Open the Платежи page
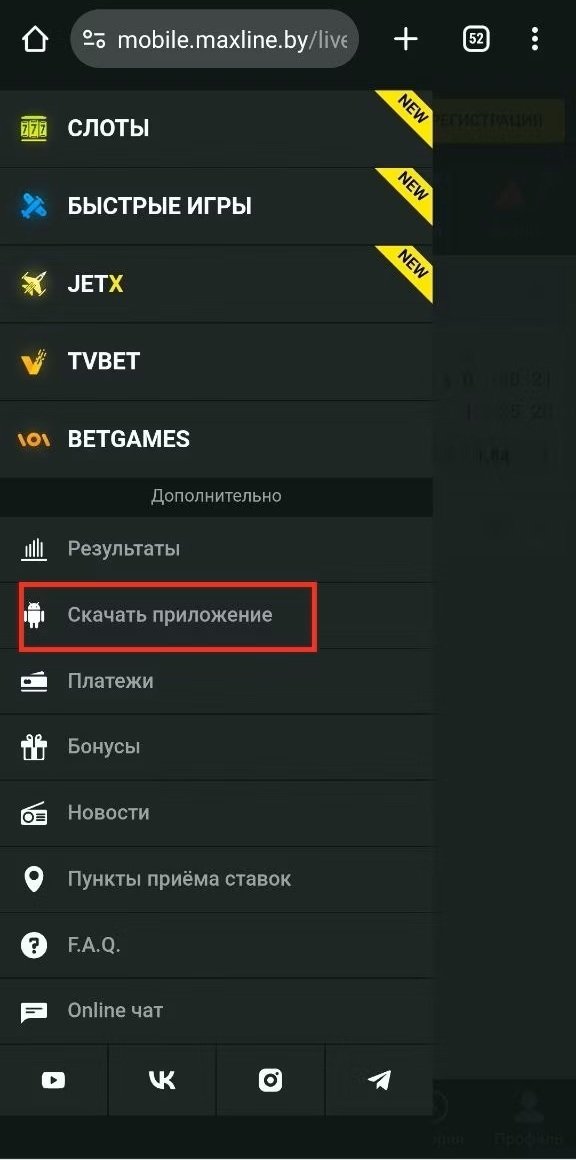576x1160 pixels. click(216, 681)
